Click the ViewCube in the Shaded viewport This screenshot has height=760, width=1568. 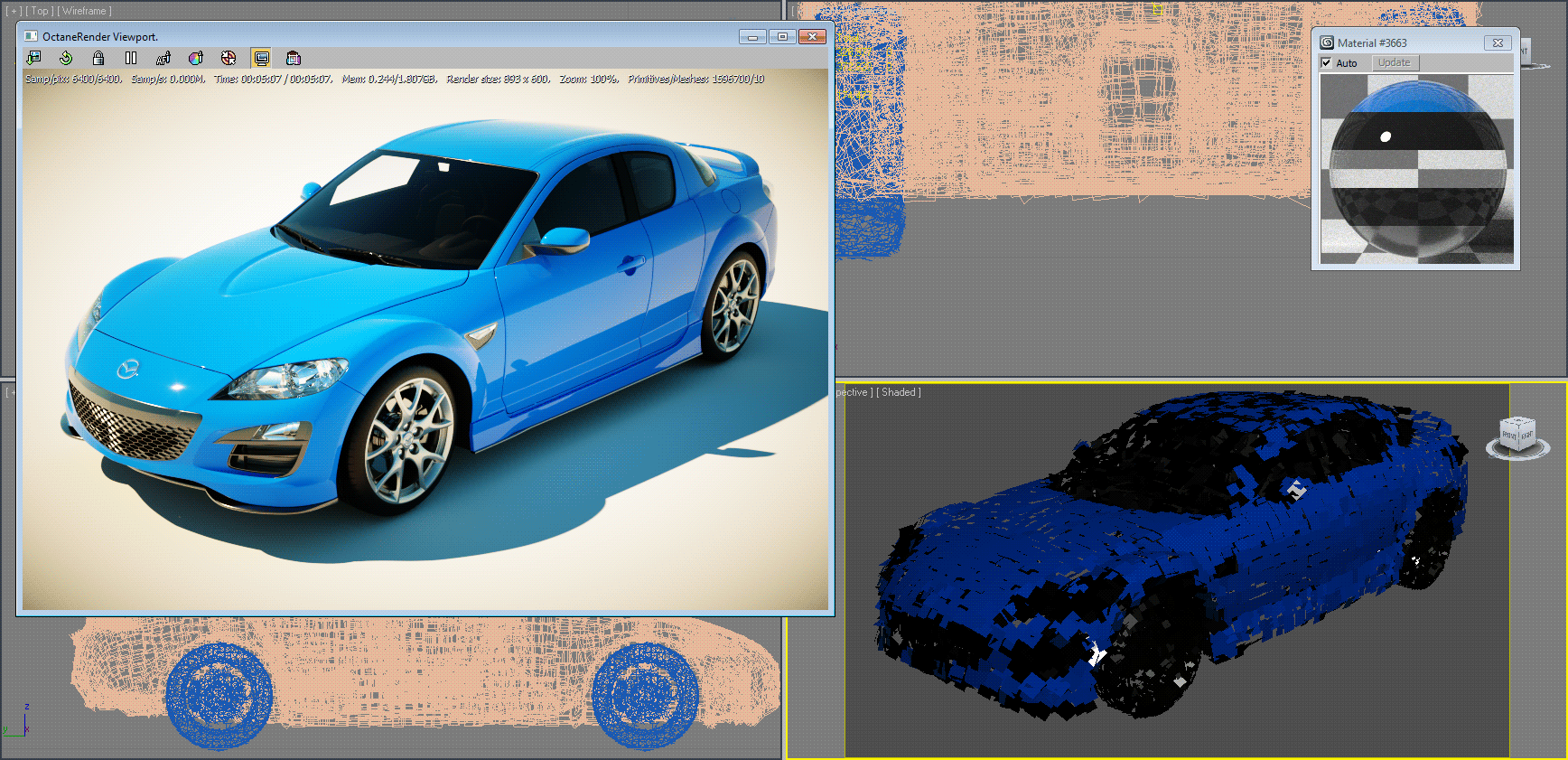tap(1517, 437)
